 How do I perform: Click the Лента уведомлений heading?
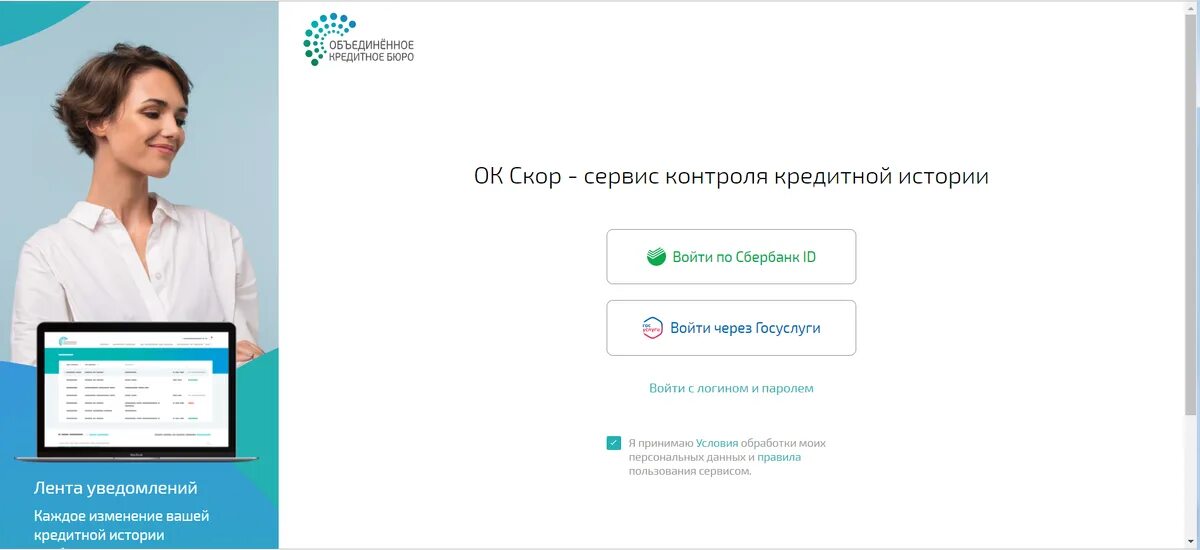click(x=116, y=488)
